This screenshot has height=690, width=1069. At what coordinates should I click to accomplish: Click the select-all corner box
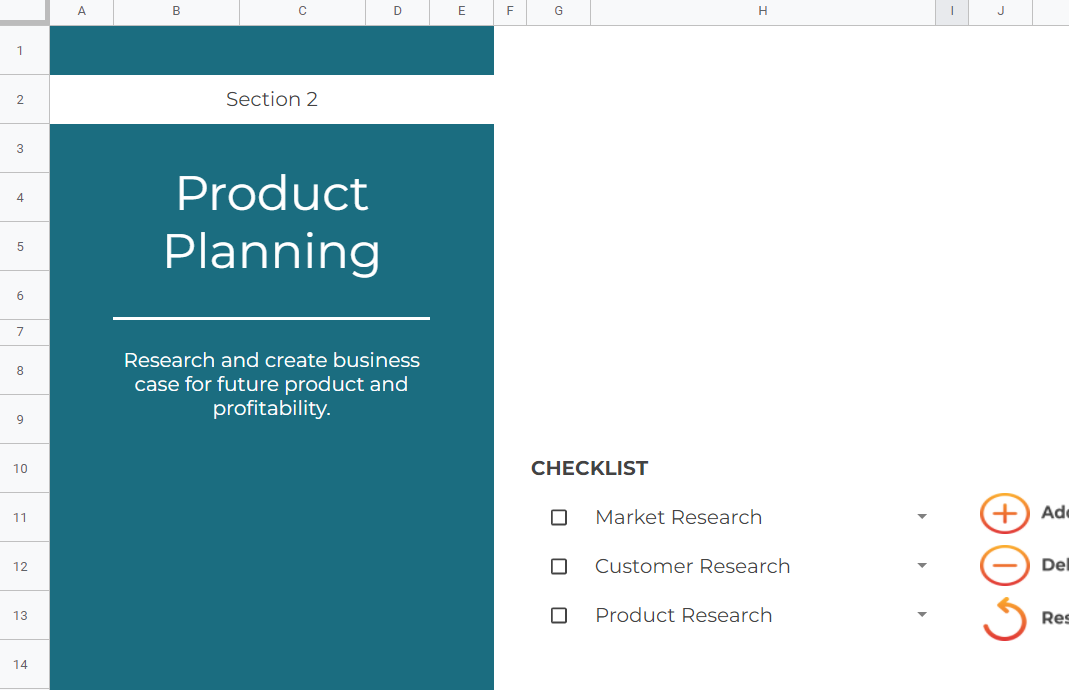tap(25, 12)
